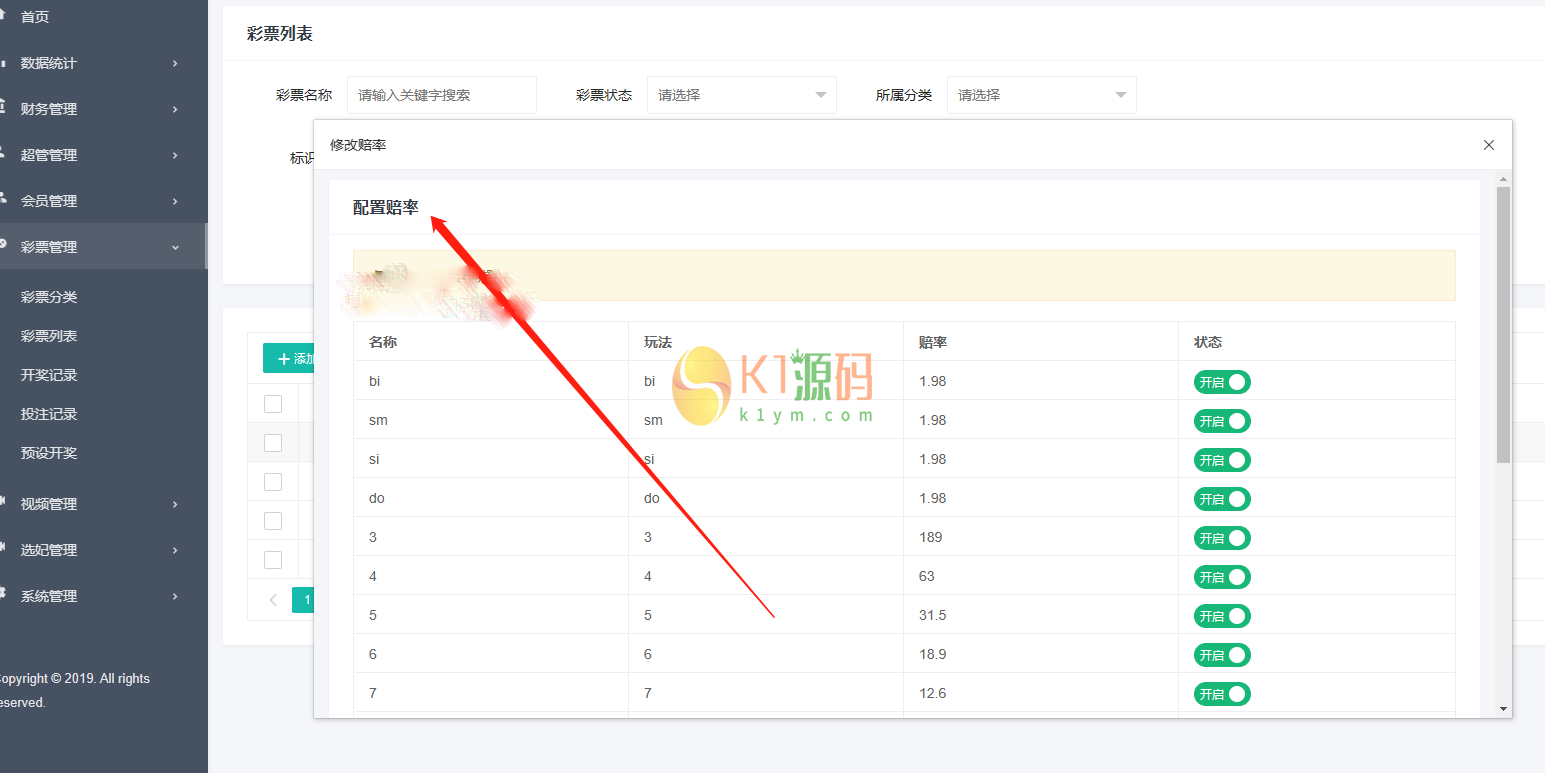Click sm in the 名称 column

click(378, 420)
